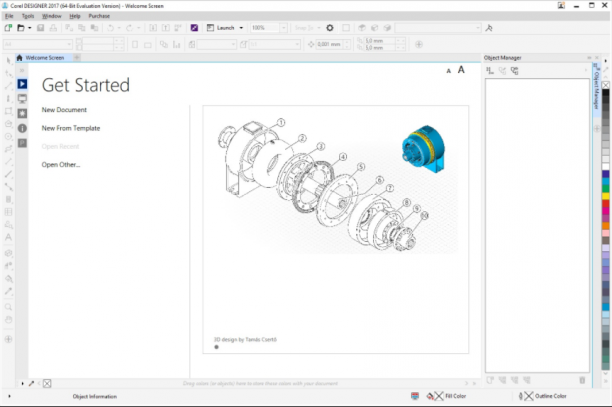
Task: Expand the Welcome sidebar double chevron
Action: point(22,70)
